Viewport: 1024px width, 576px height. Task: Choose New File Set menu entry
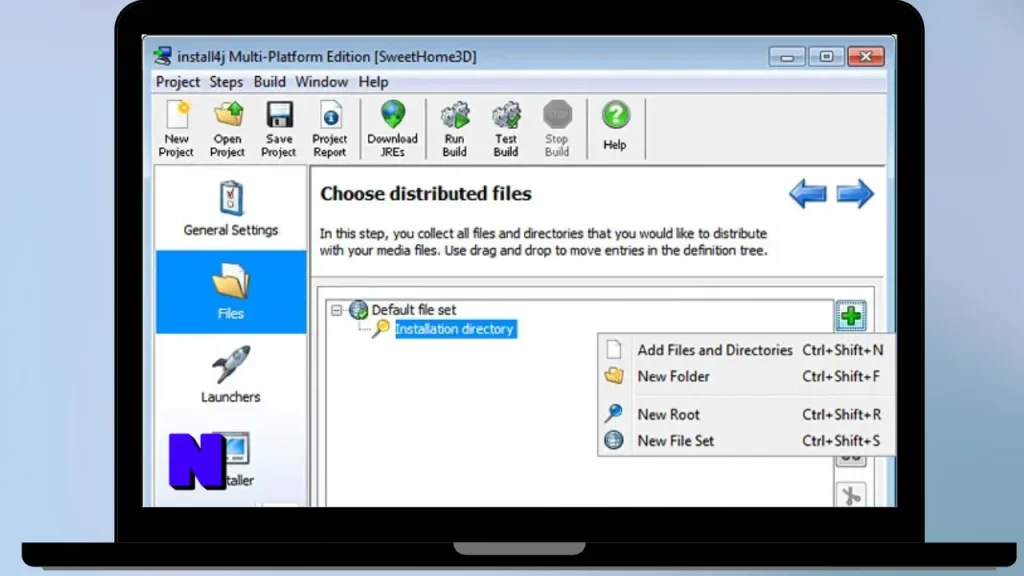click(x=745, y=441)
